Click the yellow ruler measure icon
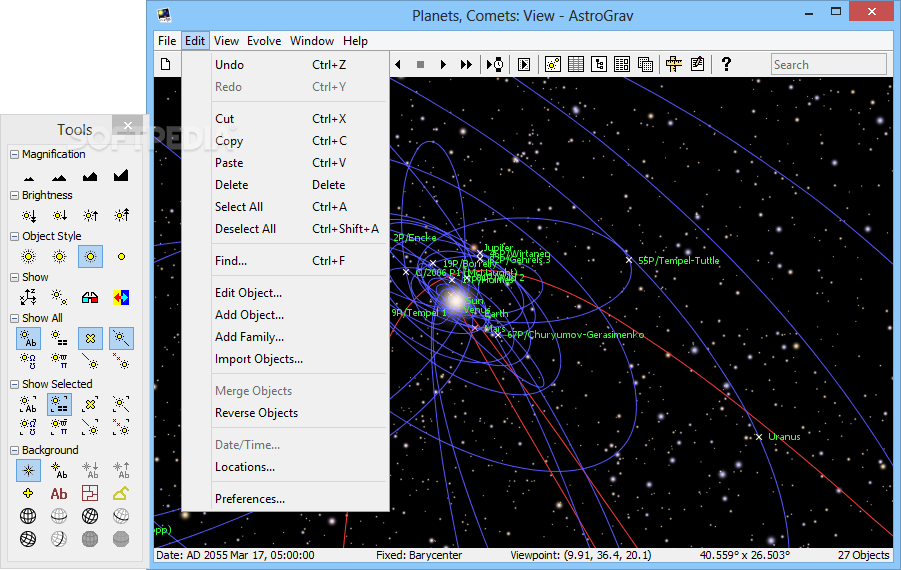Viewport: 901px width, 570px height. click(x=673, y=64)
